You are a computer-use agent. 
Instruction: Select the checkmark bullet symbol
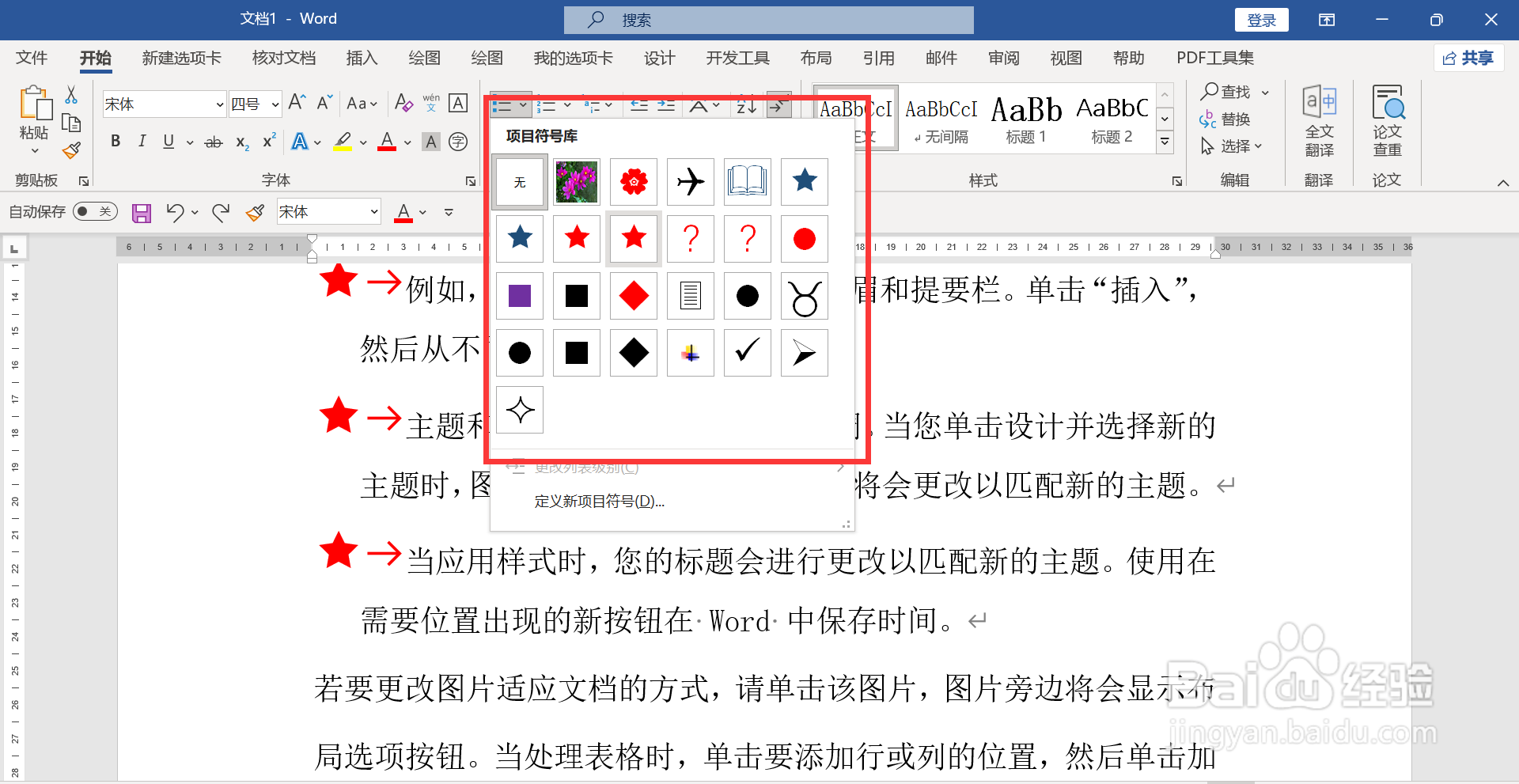748,353
